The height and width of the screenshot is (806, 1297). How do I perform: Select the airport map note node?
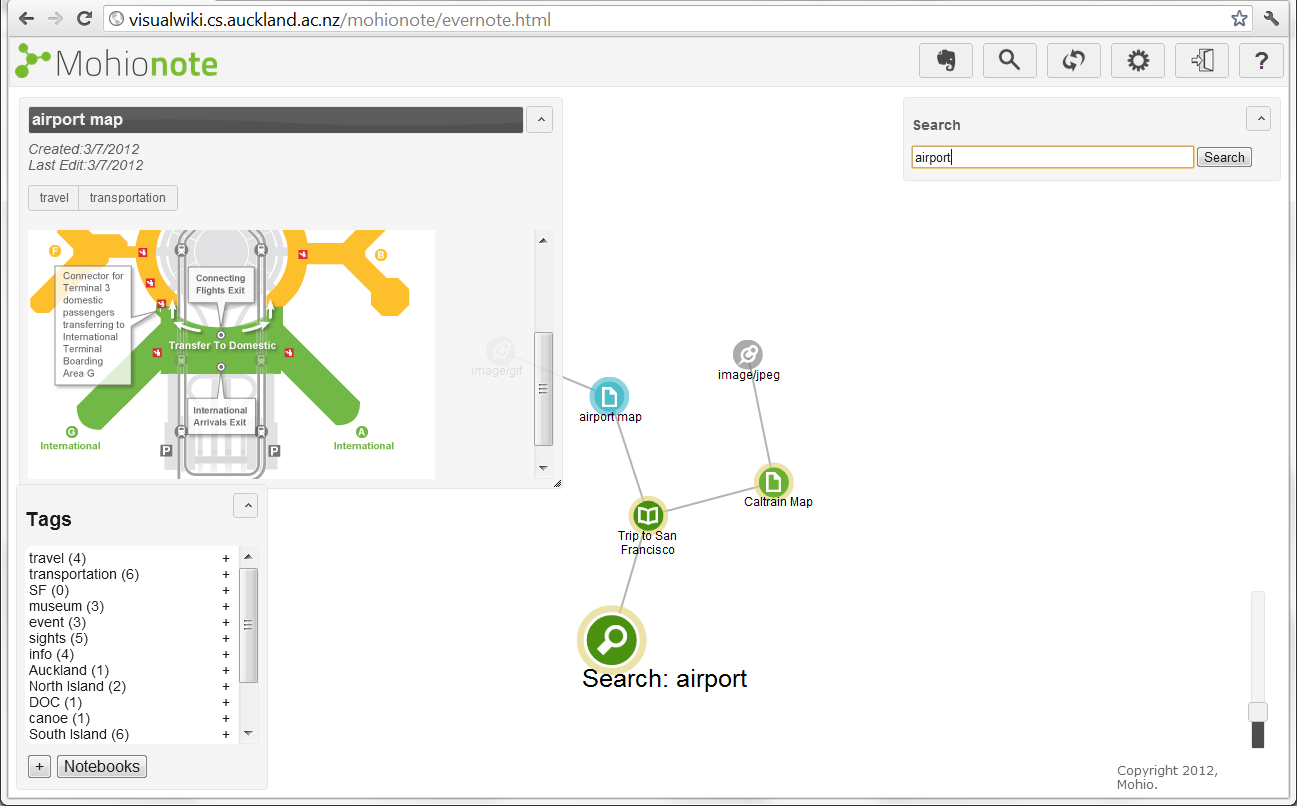click(609, 396)
